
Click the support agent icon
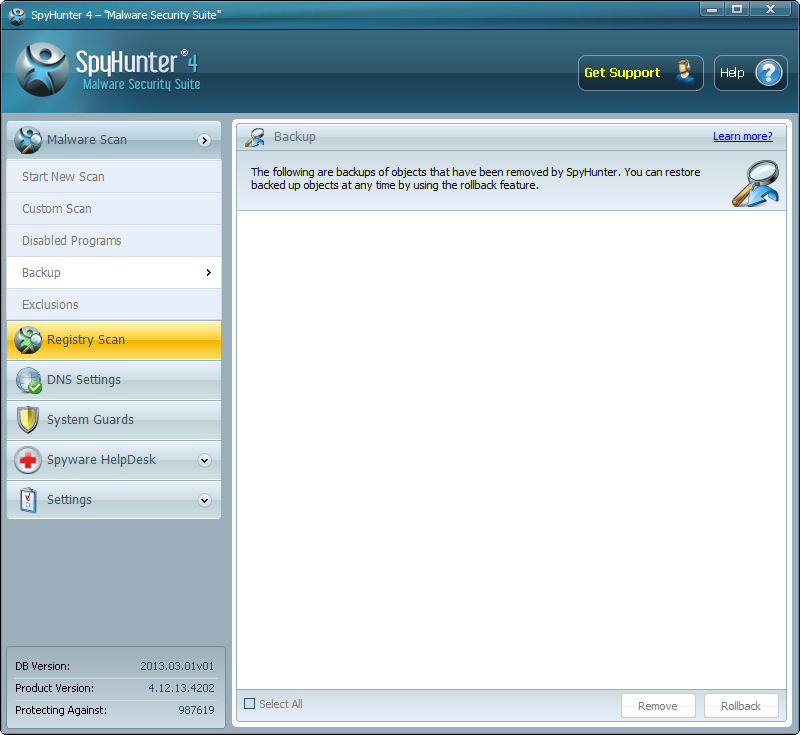click(684, 73)
